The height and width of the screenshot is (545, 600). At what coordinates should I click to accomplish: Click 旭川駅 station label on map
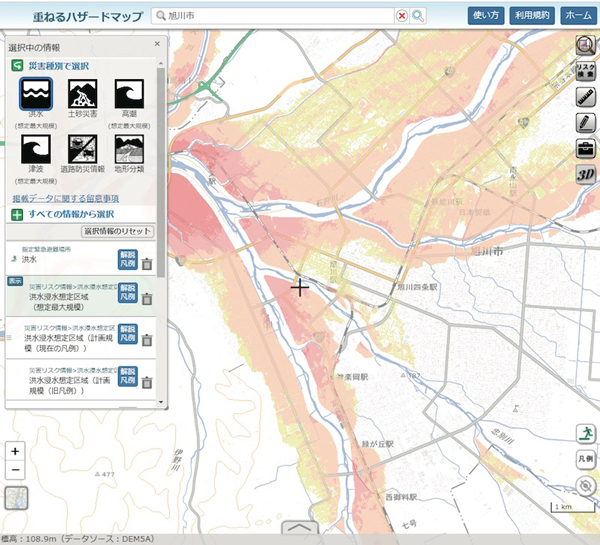pos(333,271)
